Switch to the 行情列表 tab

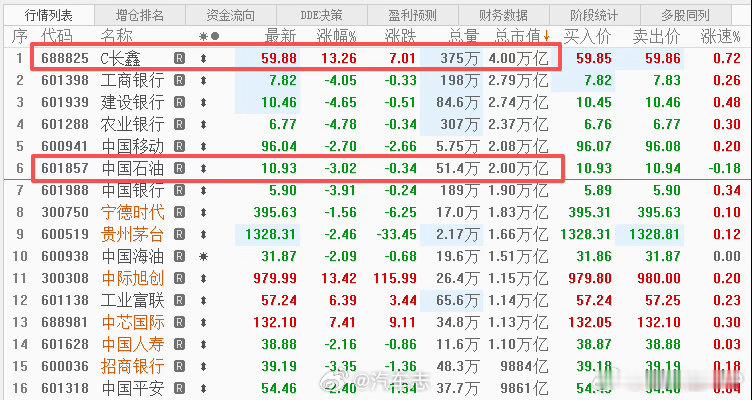(48, 15)
